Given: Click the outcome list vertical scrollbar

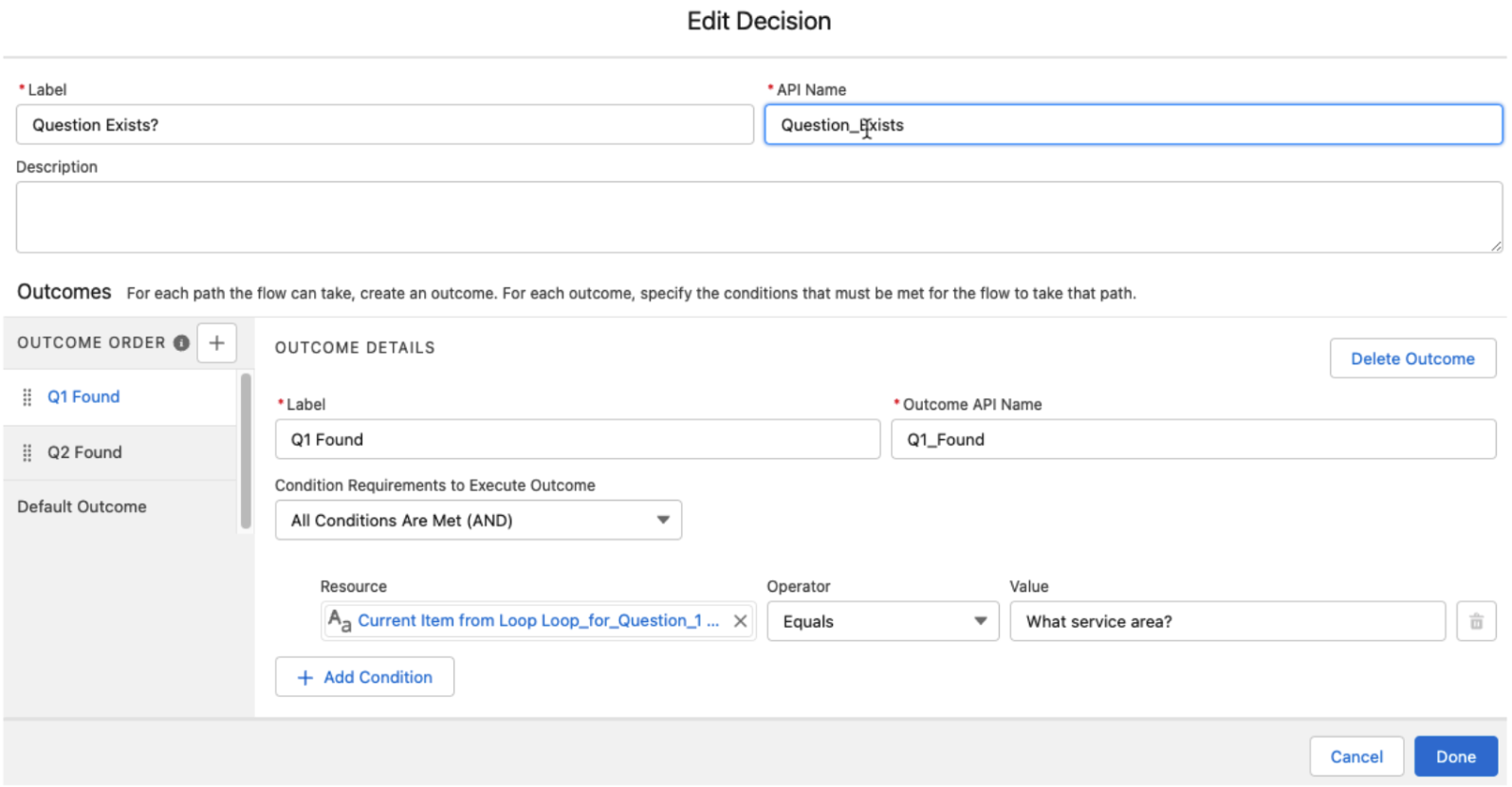Looking at the screenshot, I should (x=247, y=451).
